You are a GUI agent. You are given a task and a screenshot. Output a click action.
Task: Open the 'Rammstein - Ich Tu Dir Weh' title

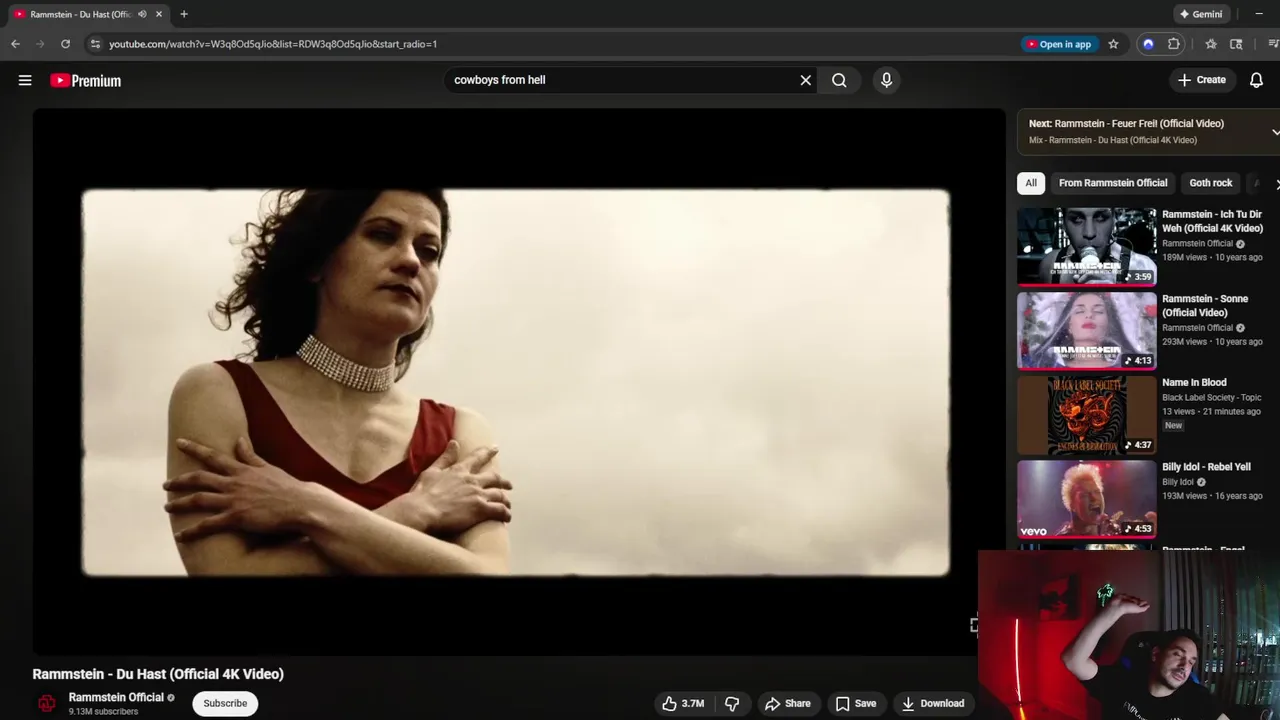(1212, 221)
